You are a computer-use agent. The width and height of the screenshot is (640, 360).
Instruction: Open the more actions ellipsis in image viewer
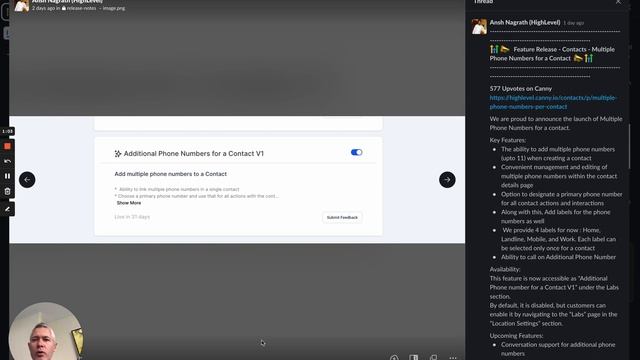453,358
